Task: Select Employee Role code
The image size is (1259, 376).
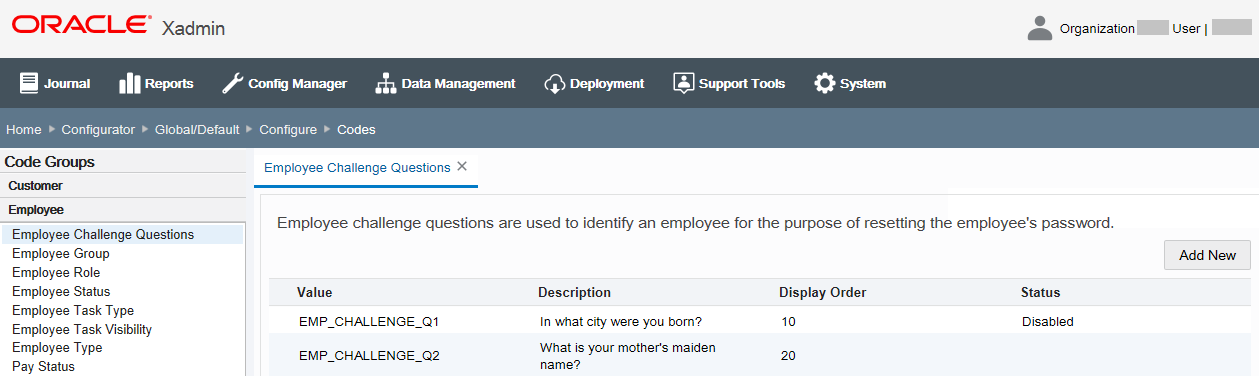Action: click(x=56, y=272)
